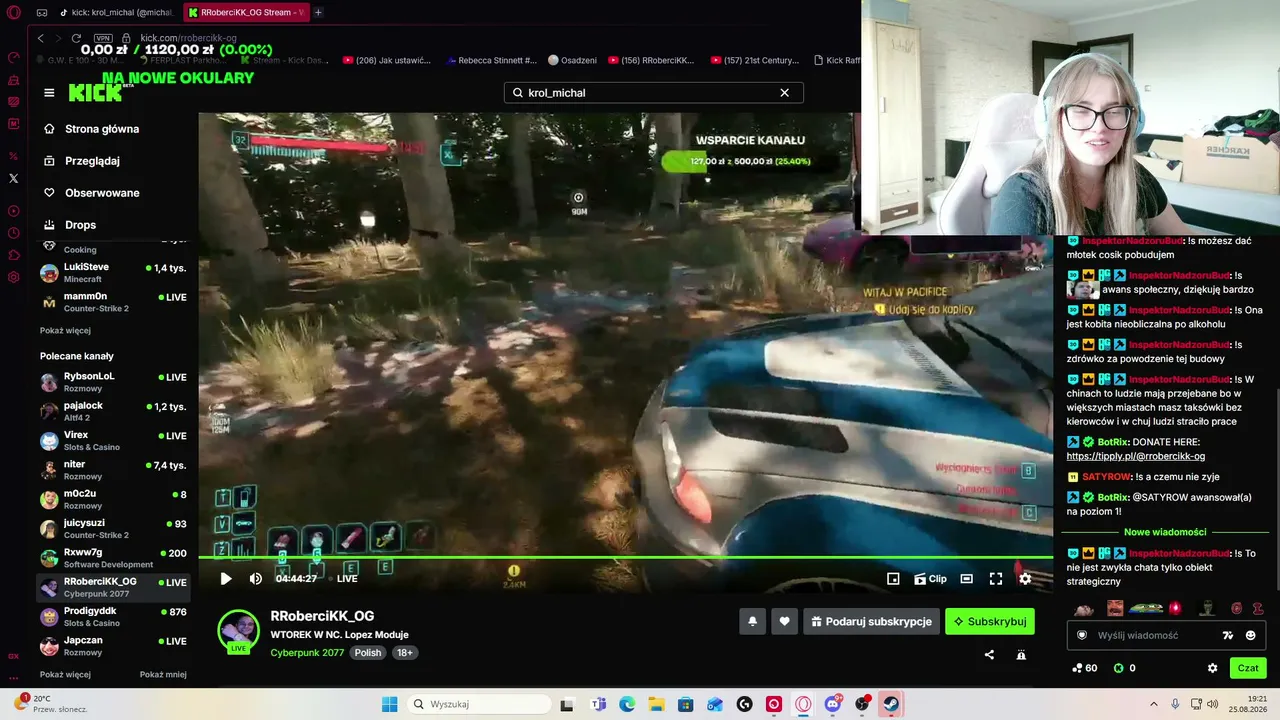The height and width of the screenshot is (720, 1280).
Task: Open the Kick hamburger menu
Action: pos(49,93)
